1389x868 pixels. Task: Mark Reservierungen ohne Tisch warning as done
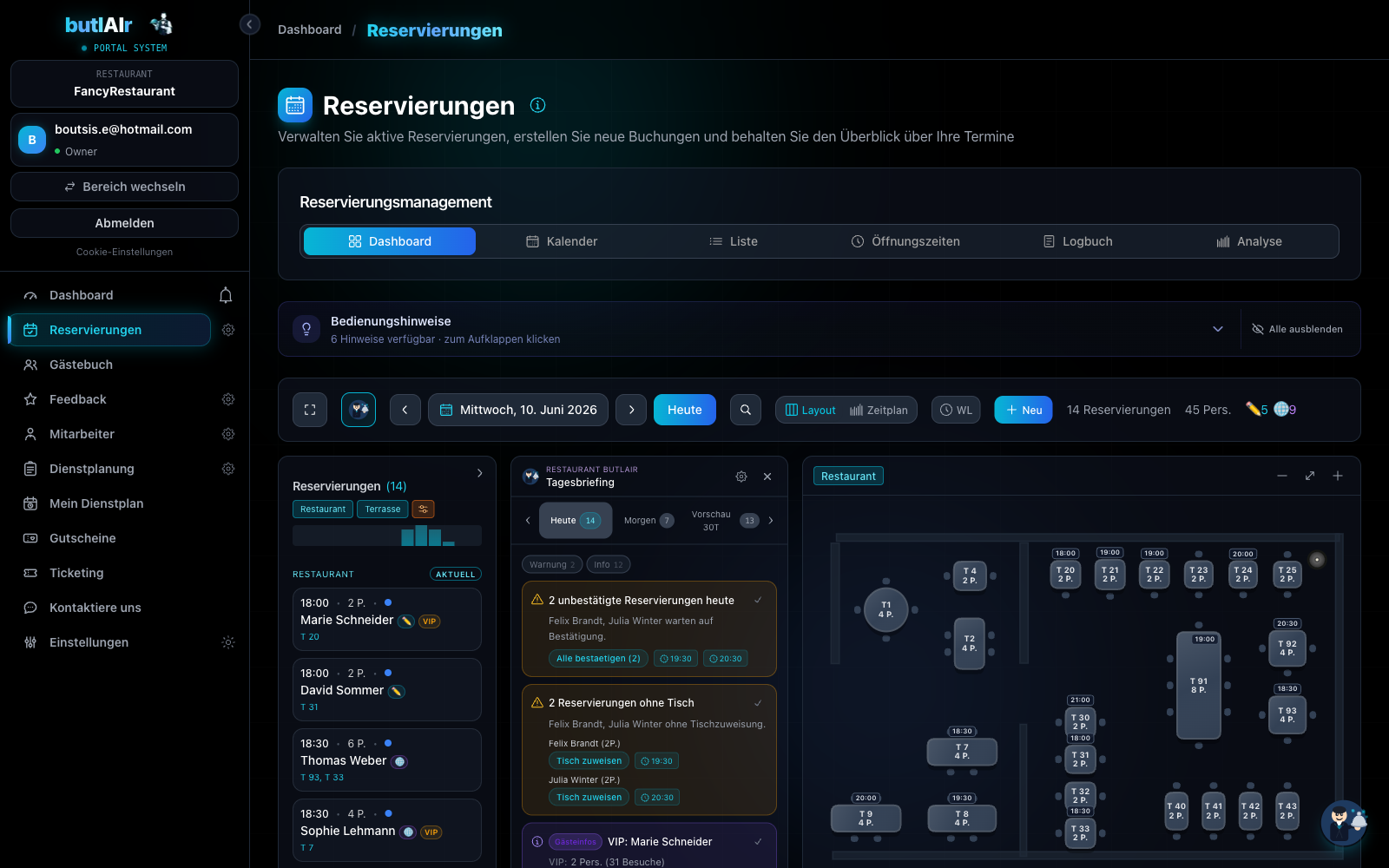(x=758, y=703)
